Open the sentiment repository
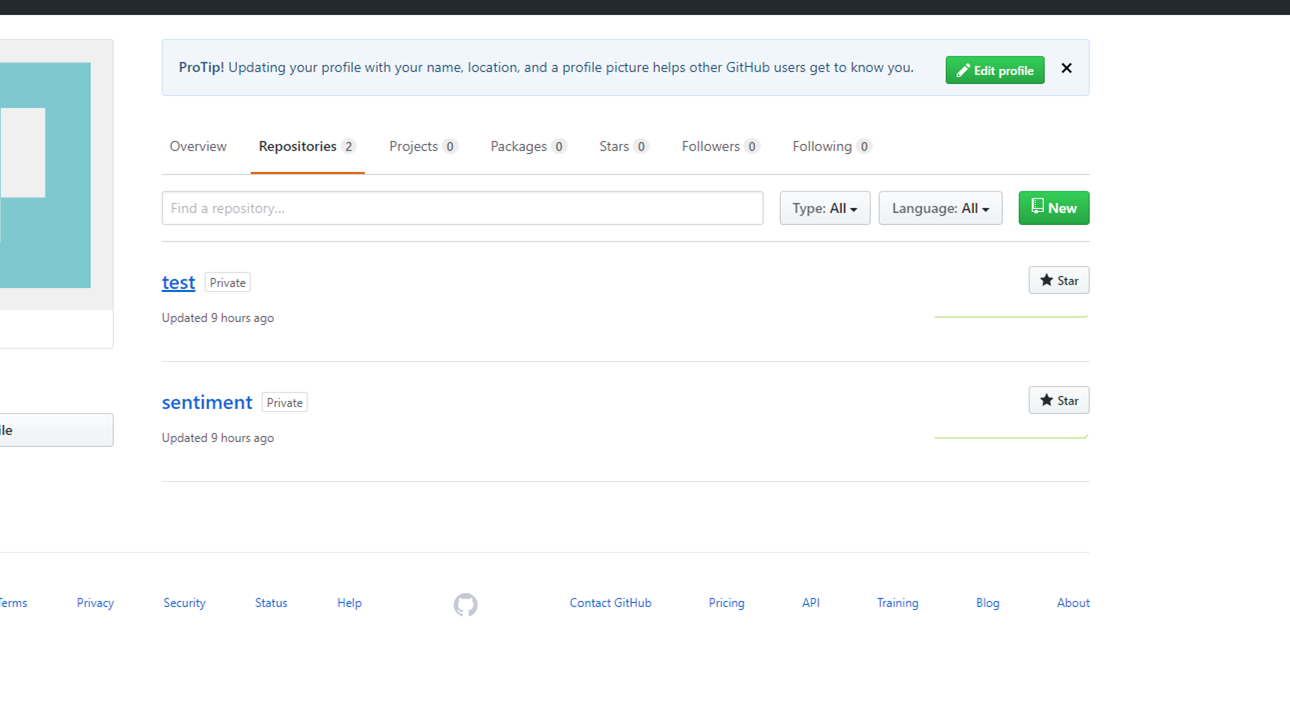This screenshot has width=1290, height=720. pos(207,402)
